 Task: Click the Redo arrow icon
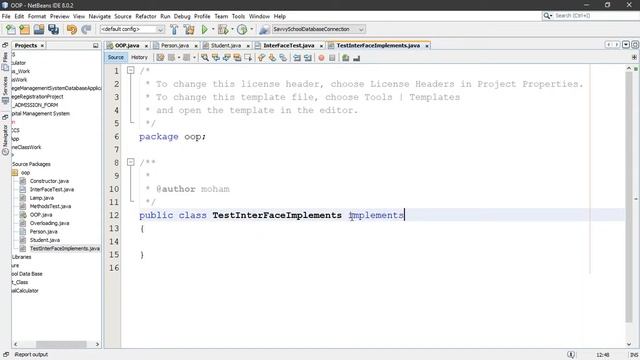pyautogui.click(x=86, y=29)
